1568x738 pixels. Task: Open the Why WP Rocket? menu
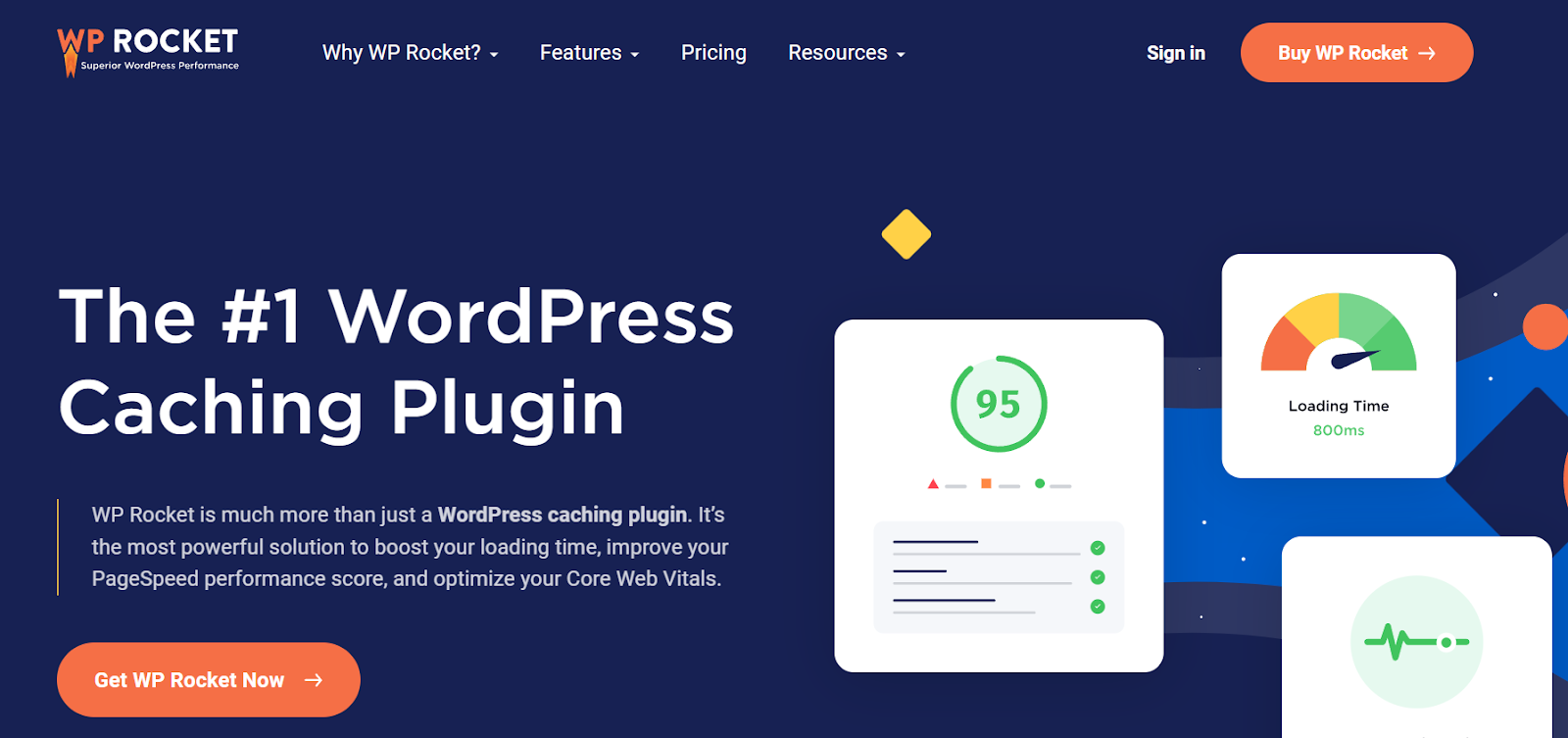point(411,53)
